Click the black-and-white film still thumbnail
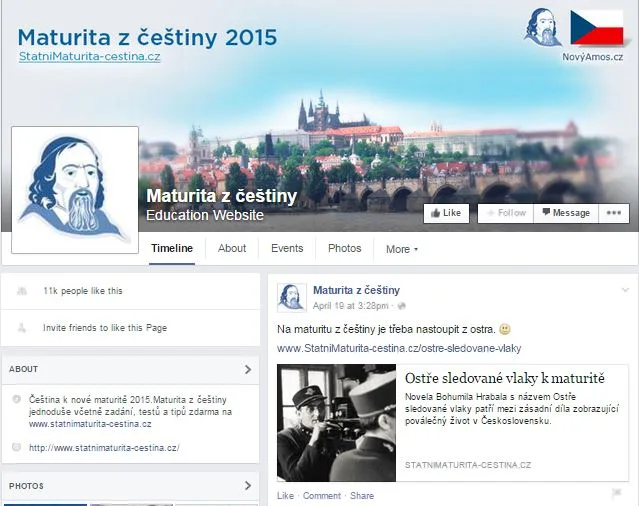The width and height of the screenshot is (639, 506). point(336,423)
